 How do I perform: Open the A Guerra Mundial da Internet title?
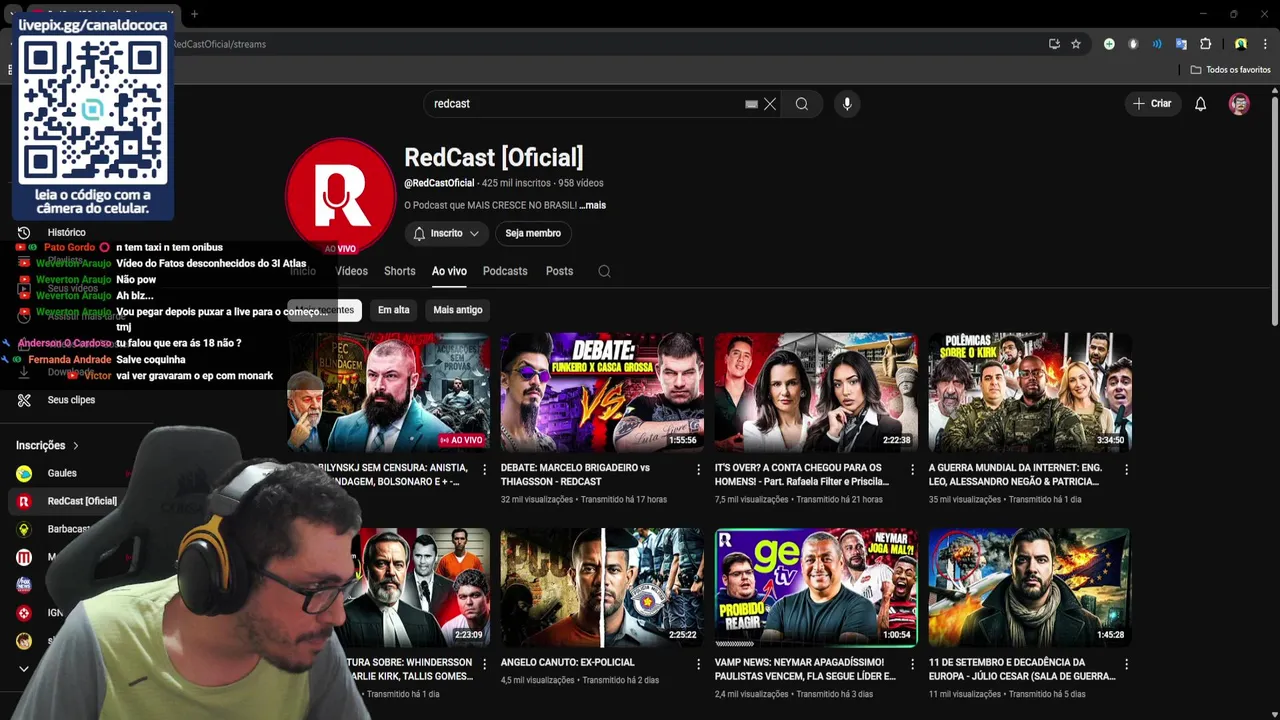(x=1015, y=474)
